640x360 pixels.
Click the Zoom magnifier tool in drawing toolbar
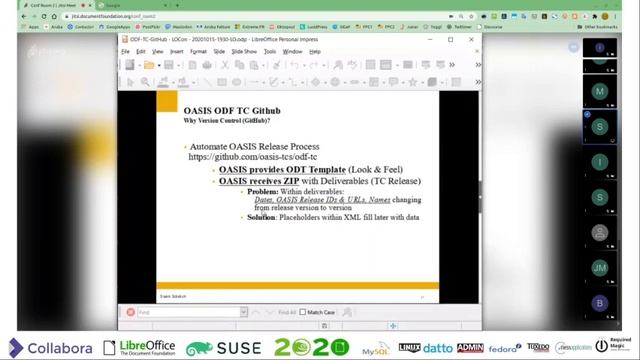145,82
